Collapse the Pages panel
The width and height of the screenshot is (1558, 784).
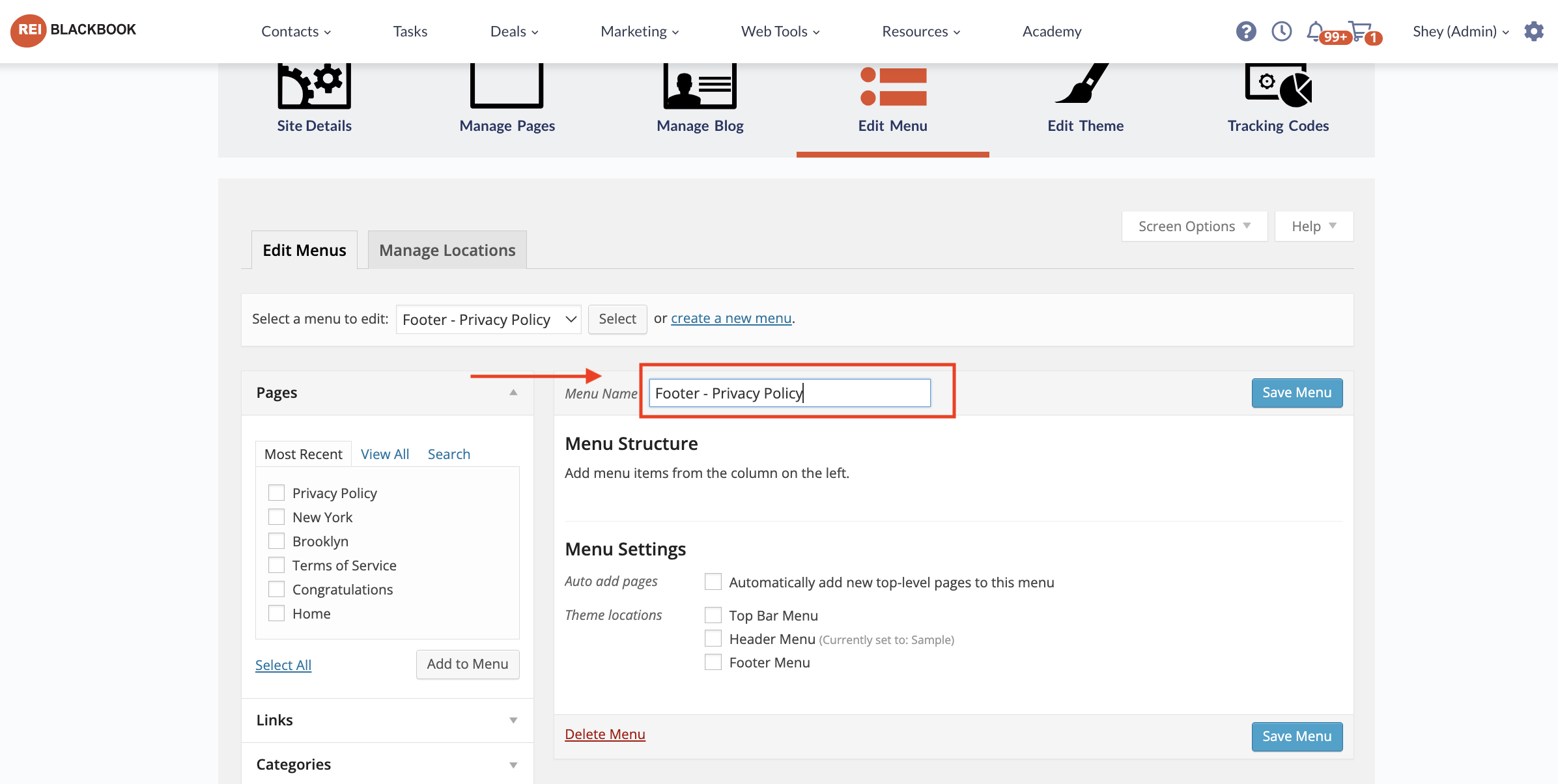(513, 392)
